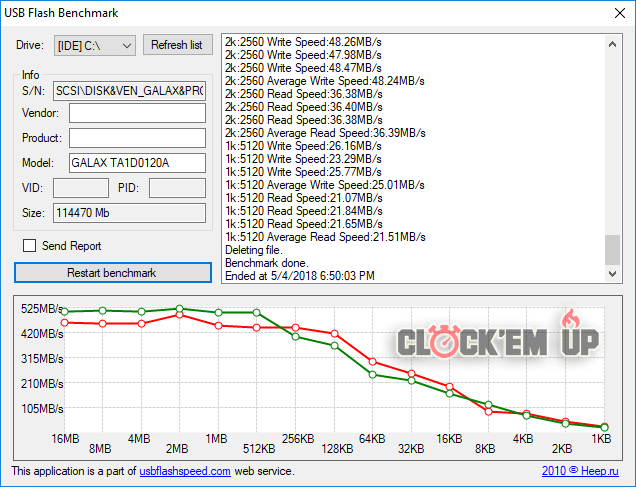
Task: Click the red data point at 16MB
Action: point(65,322)
